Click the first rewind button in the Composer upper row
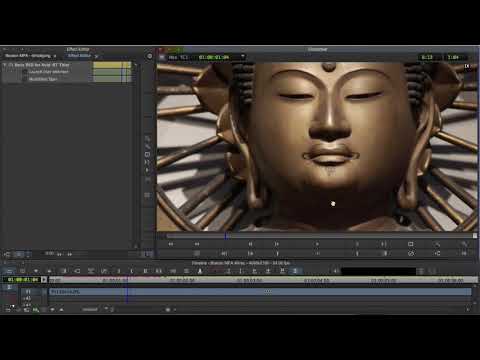480x360 pixels. pyautogui.click(x=171, y=244)
